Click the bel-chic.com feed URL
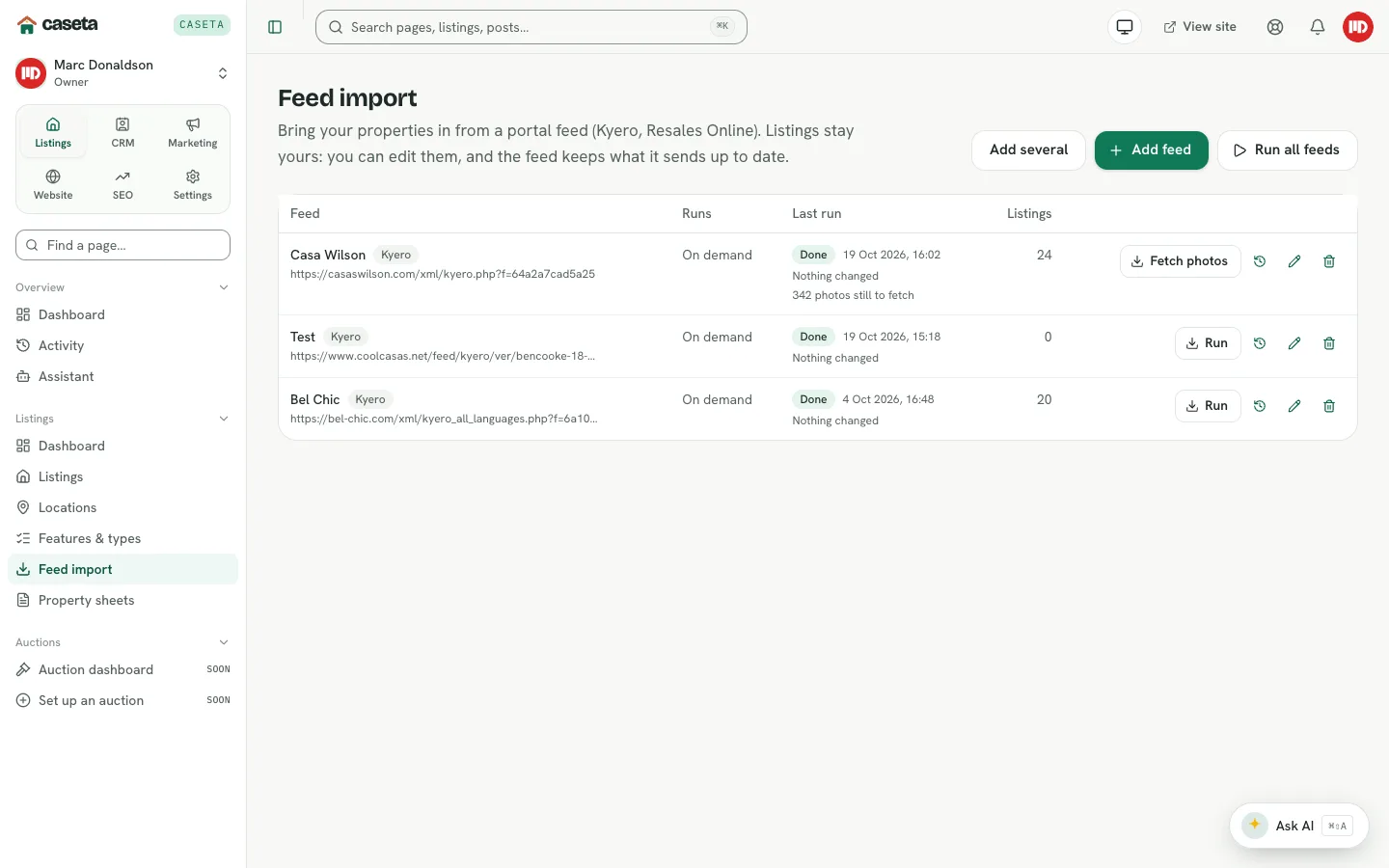Viewport: 1389px width, 868px height. pyautogui.click(x=444, y=419)
